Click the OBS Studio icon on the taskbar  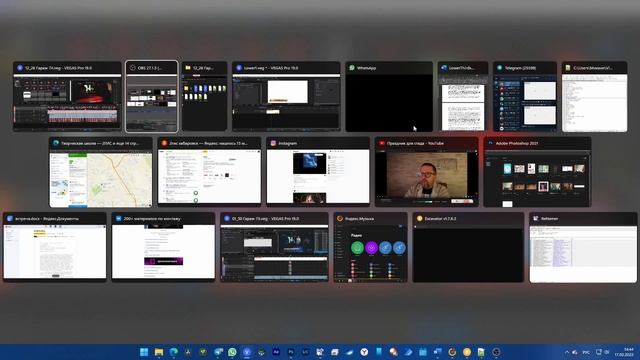[x=496, y=352]
